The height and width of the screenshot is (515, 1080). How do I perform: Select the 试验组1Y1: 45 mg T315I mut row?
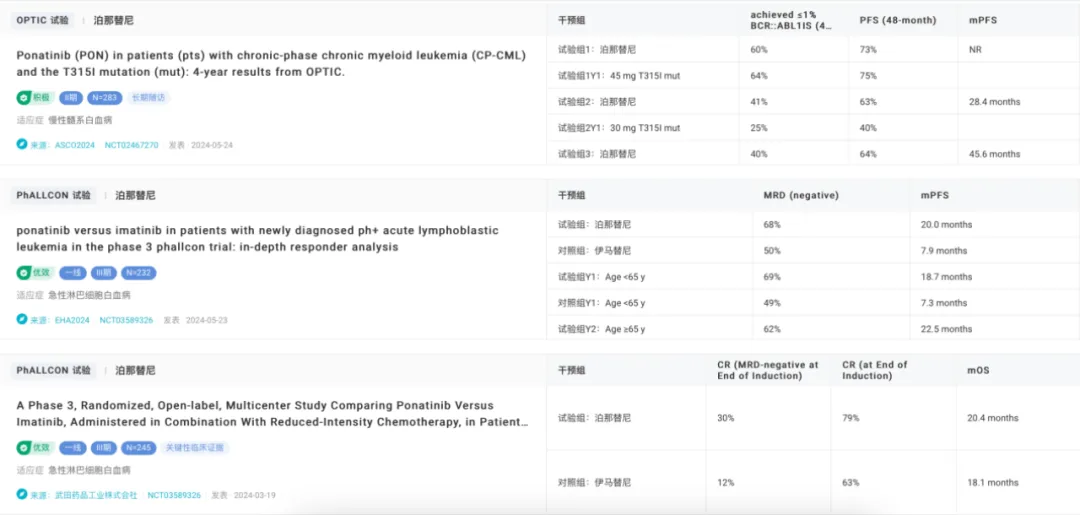point(619,76)
